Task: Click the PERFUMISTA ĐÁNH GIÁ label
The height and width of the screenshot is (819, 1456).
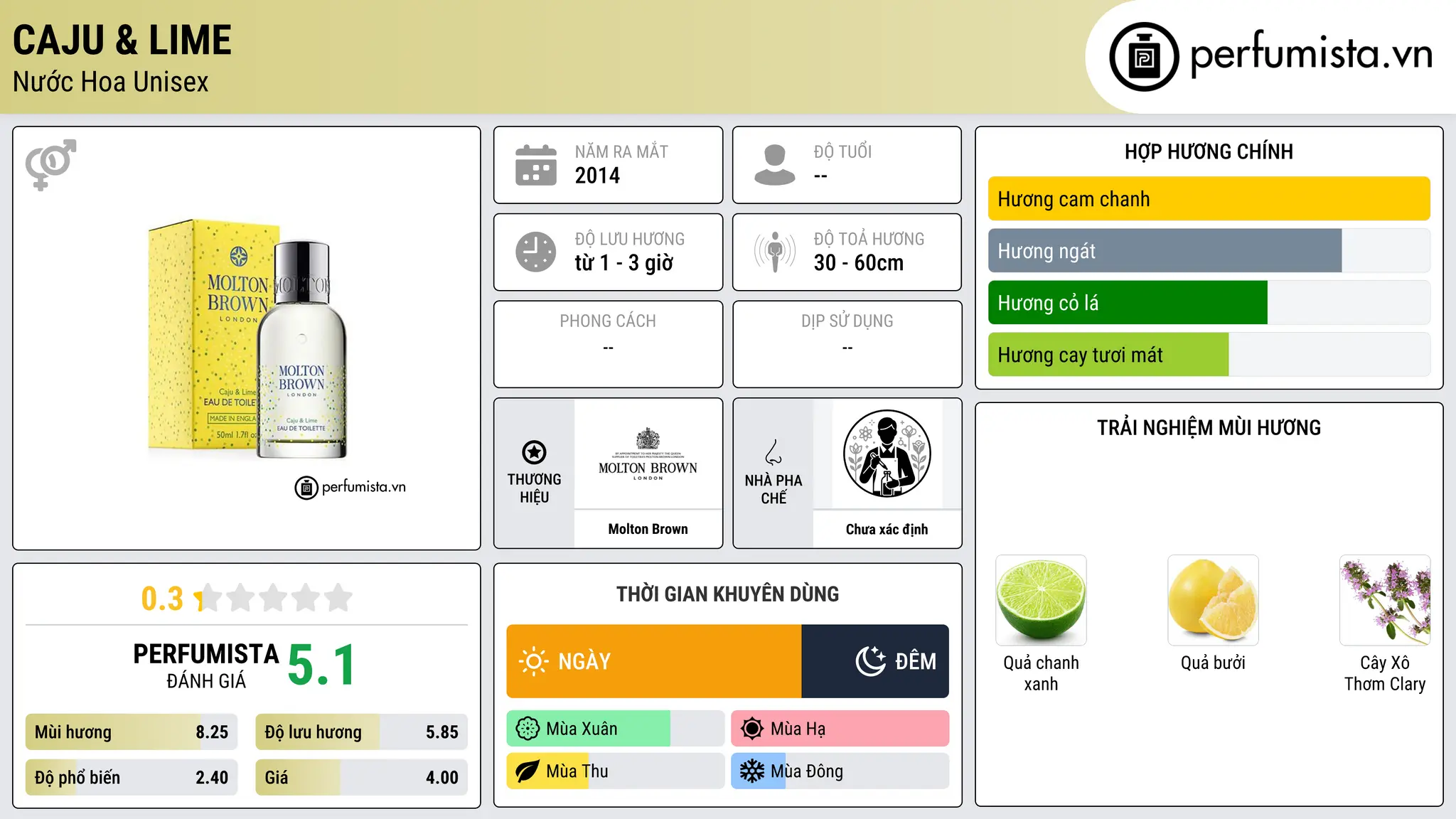Action: tap(206, 665)
